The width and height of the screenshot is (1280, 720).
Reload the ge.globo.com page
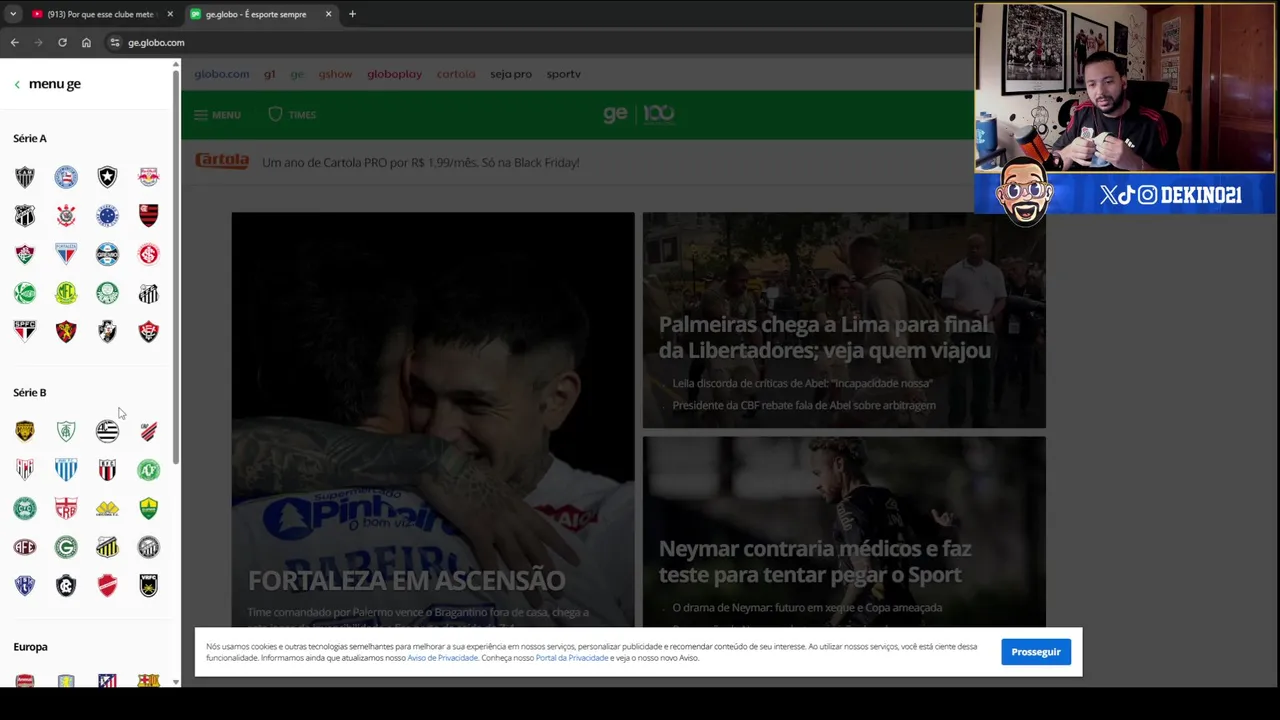tap(62, 42)
